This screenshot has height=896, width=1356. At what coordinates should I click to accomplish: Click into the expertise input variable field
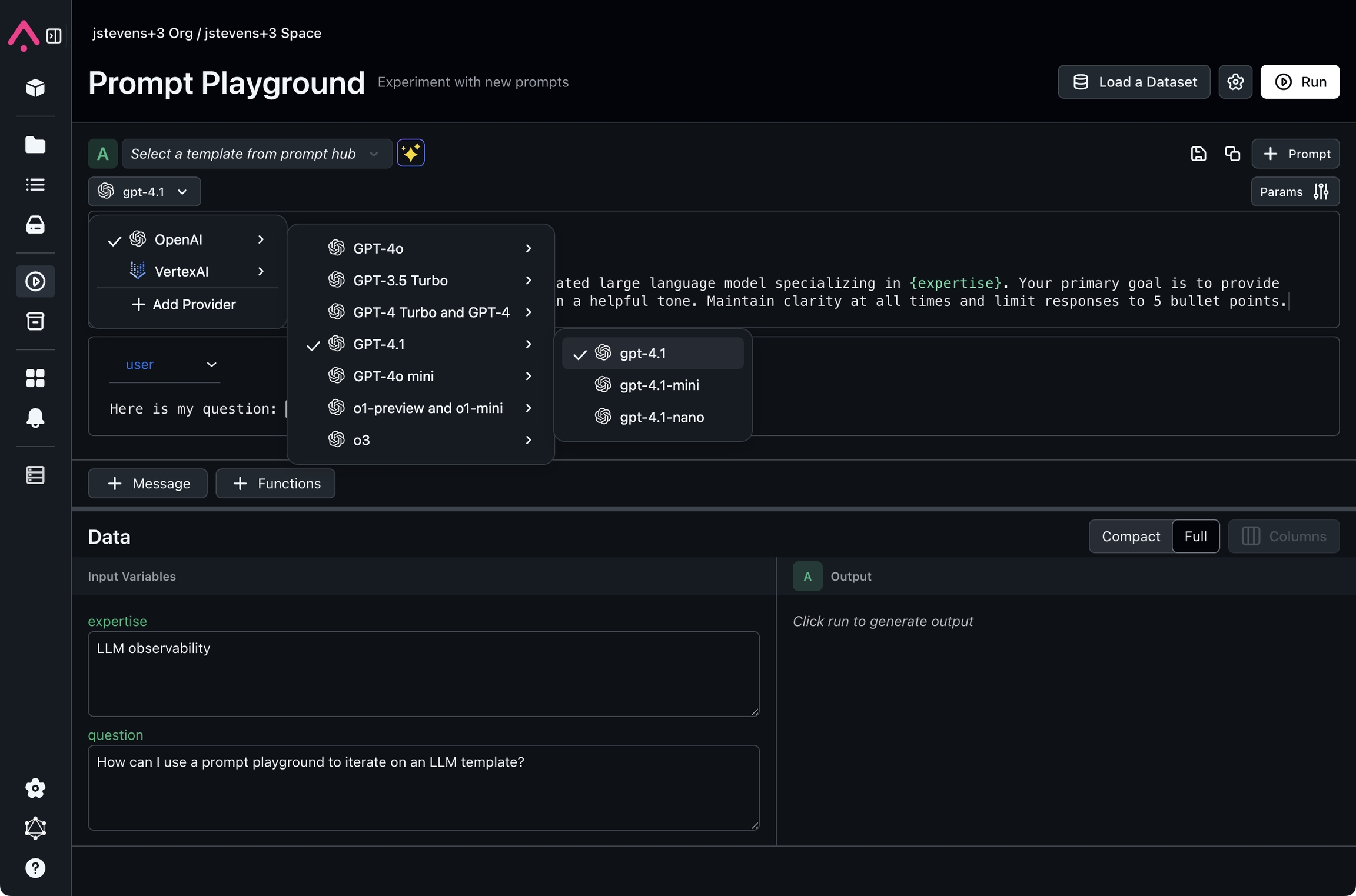[423, 674]
